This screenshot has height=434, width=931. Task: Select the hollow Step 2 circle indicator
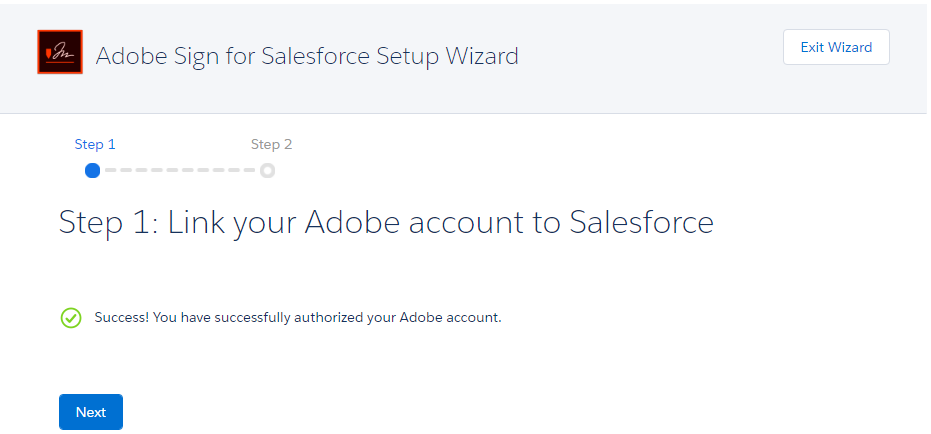(x=268, y=171)
